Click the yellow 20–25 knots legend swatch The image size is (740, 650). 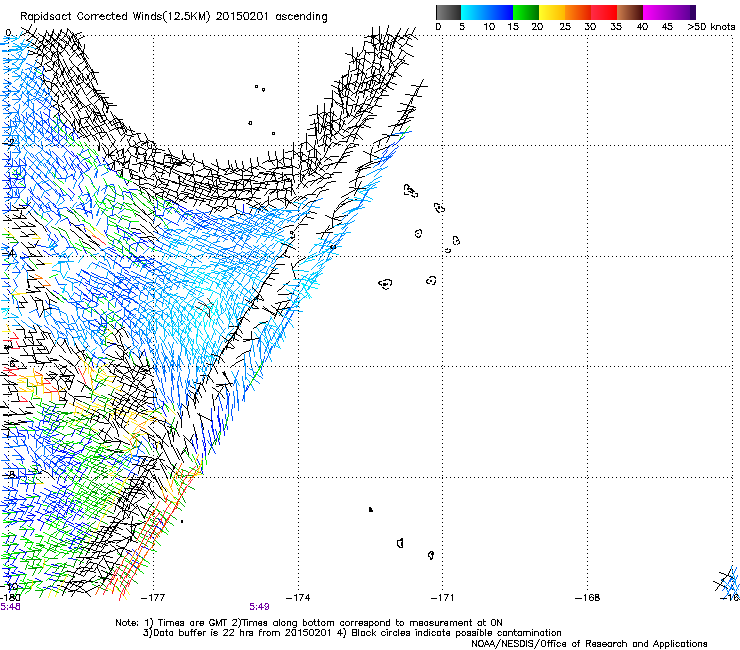tap(552, 12)
